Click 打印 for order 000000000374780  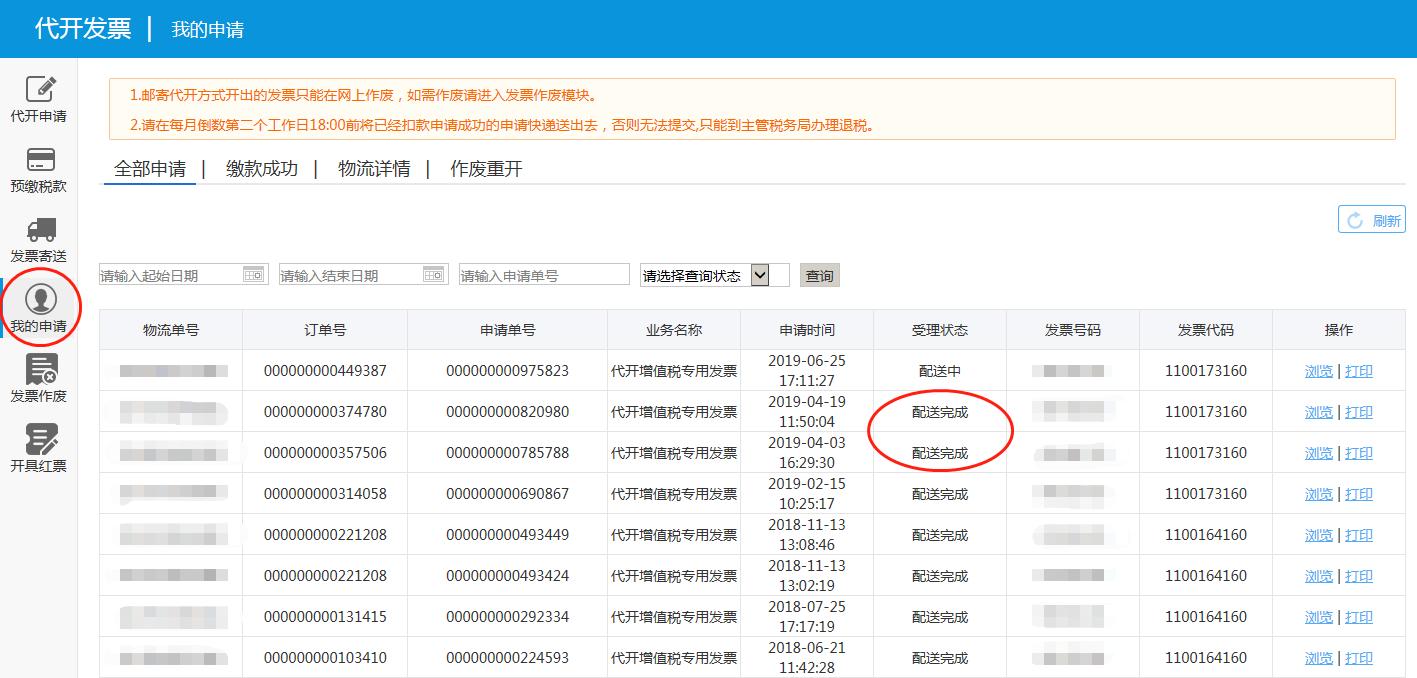[x=1360, y=411]
